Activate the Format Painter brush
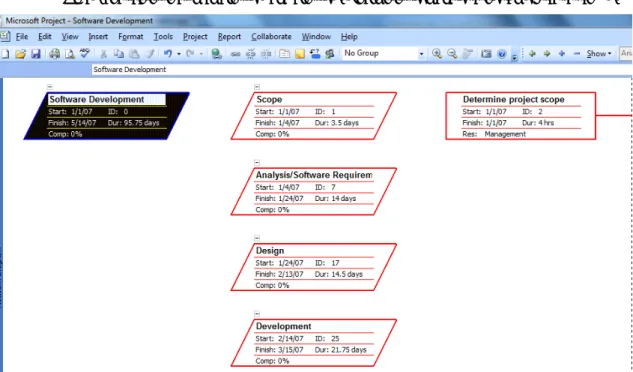 [150, 53]
